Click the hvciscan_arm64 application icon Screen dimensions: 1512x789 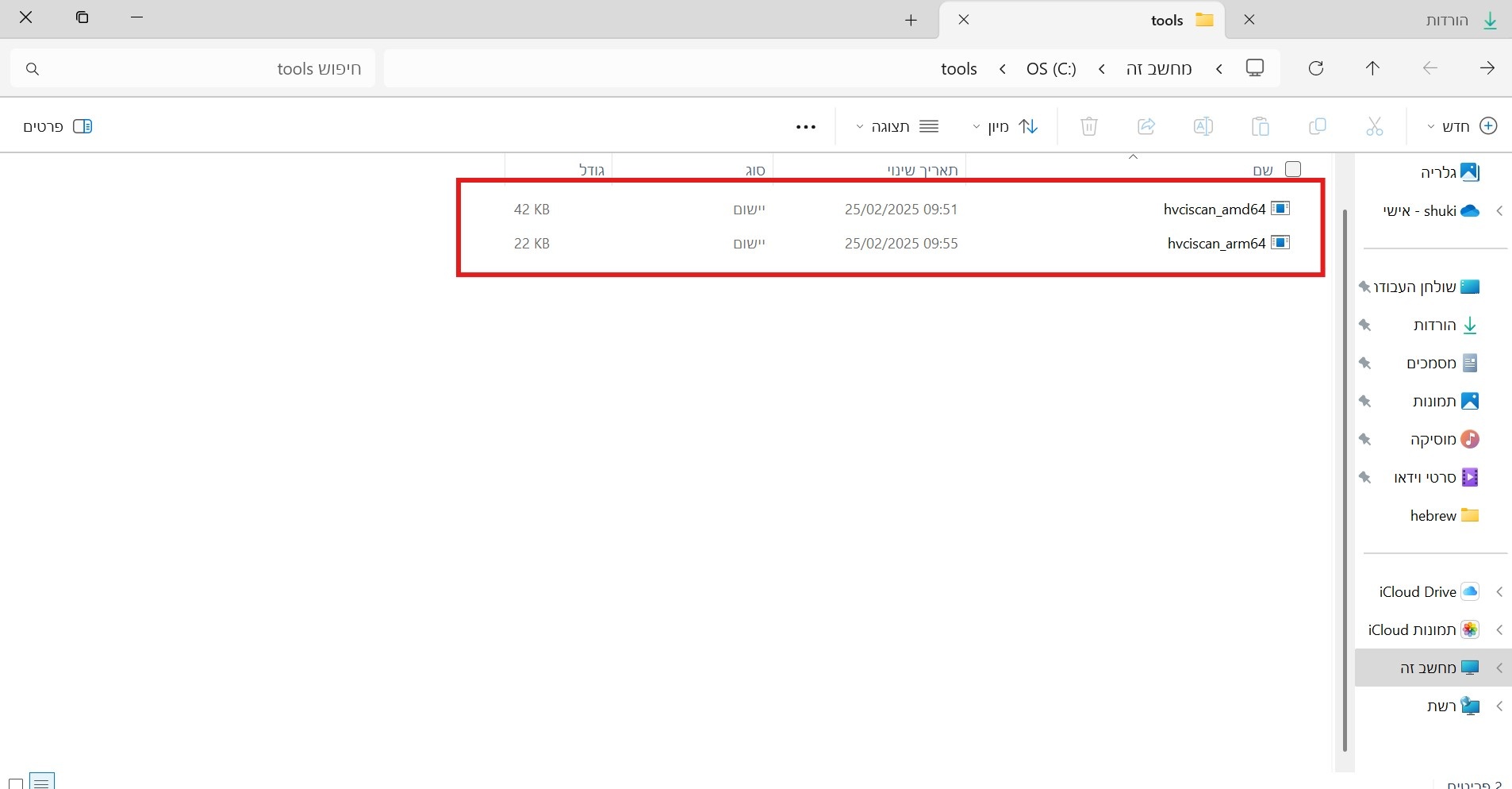coord(1280,243)
